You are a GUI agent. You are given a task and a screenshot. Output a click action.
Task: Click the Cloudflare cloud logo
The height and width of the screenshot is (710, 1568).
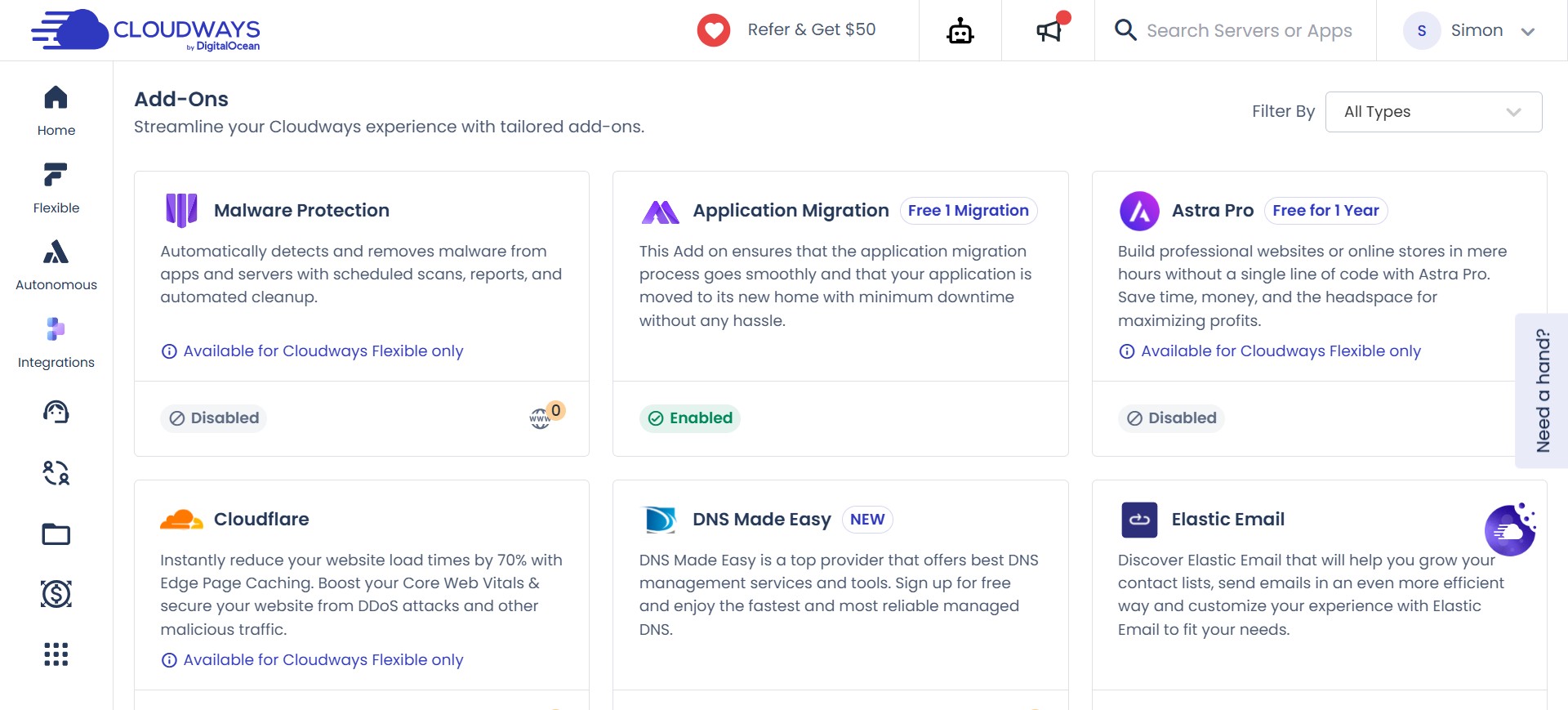click(181, 520)
